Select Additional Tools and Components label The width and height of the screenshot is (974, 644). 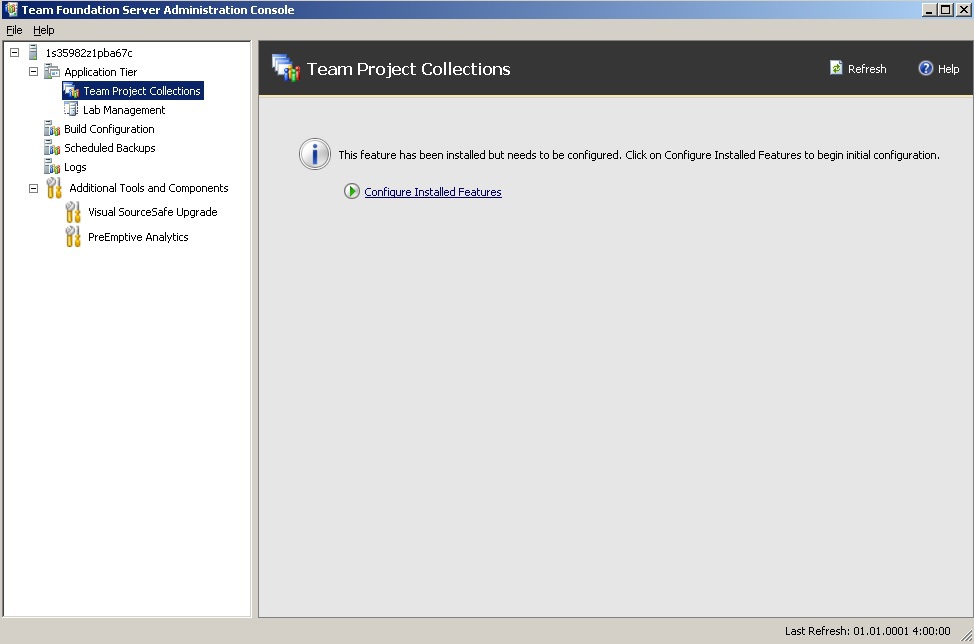click(149, 188)
